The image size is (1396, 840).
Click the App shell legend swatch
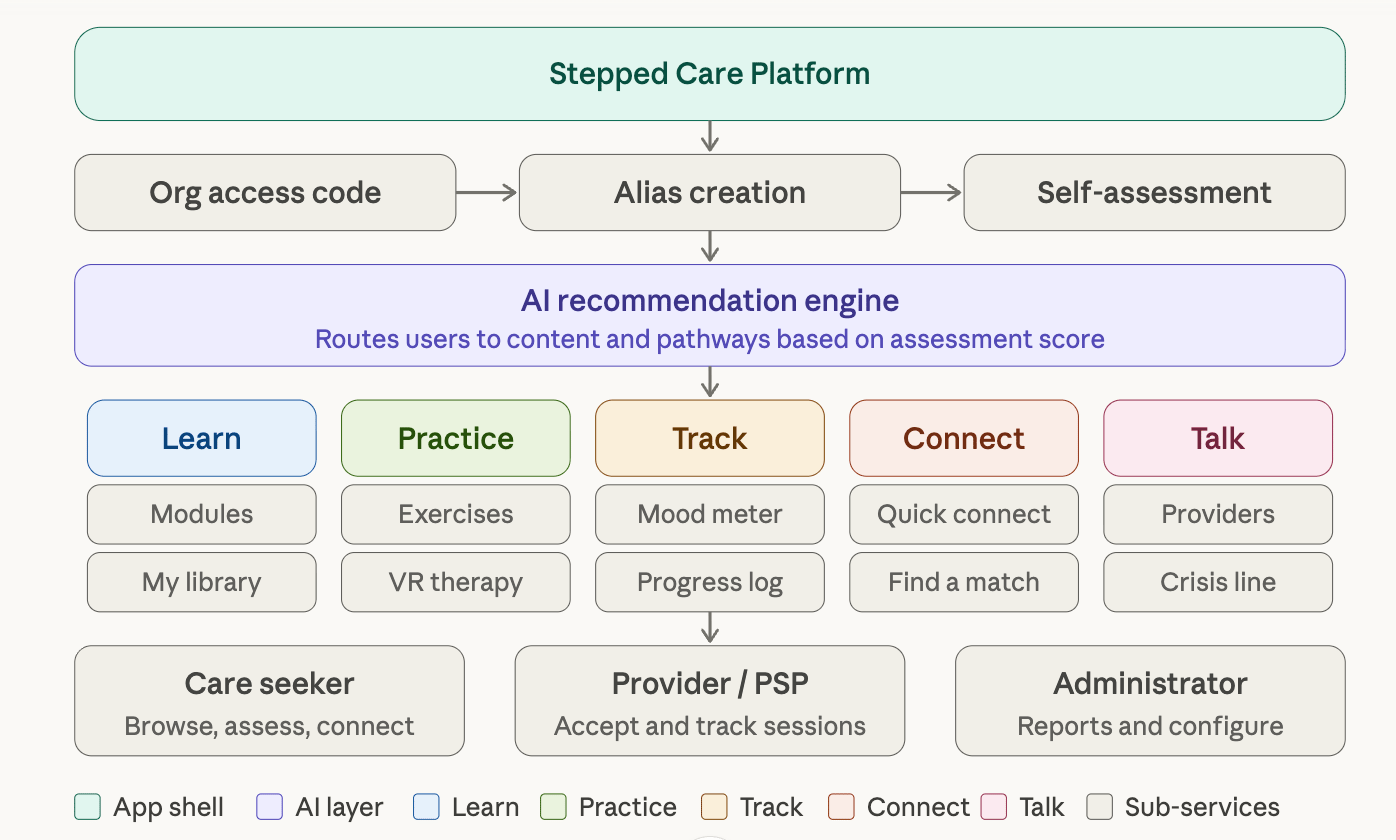[x=88, y=807]
